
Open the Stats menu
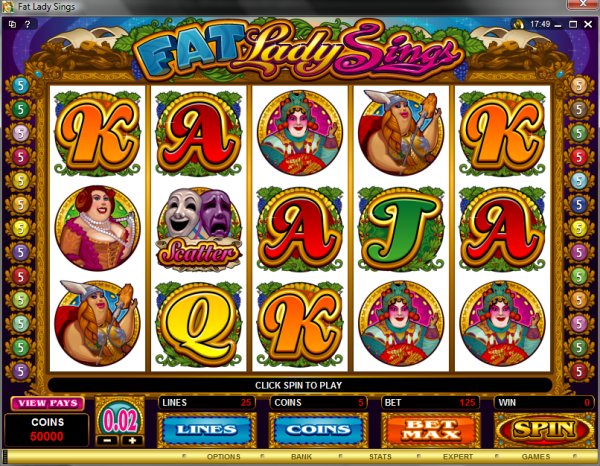(380, 457)
